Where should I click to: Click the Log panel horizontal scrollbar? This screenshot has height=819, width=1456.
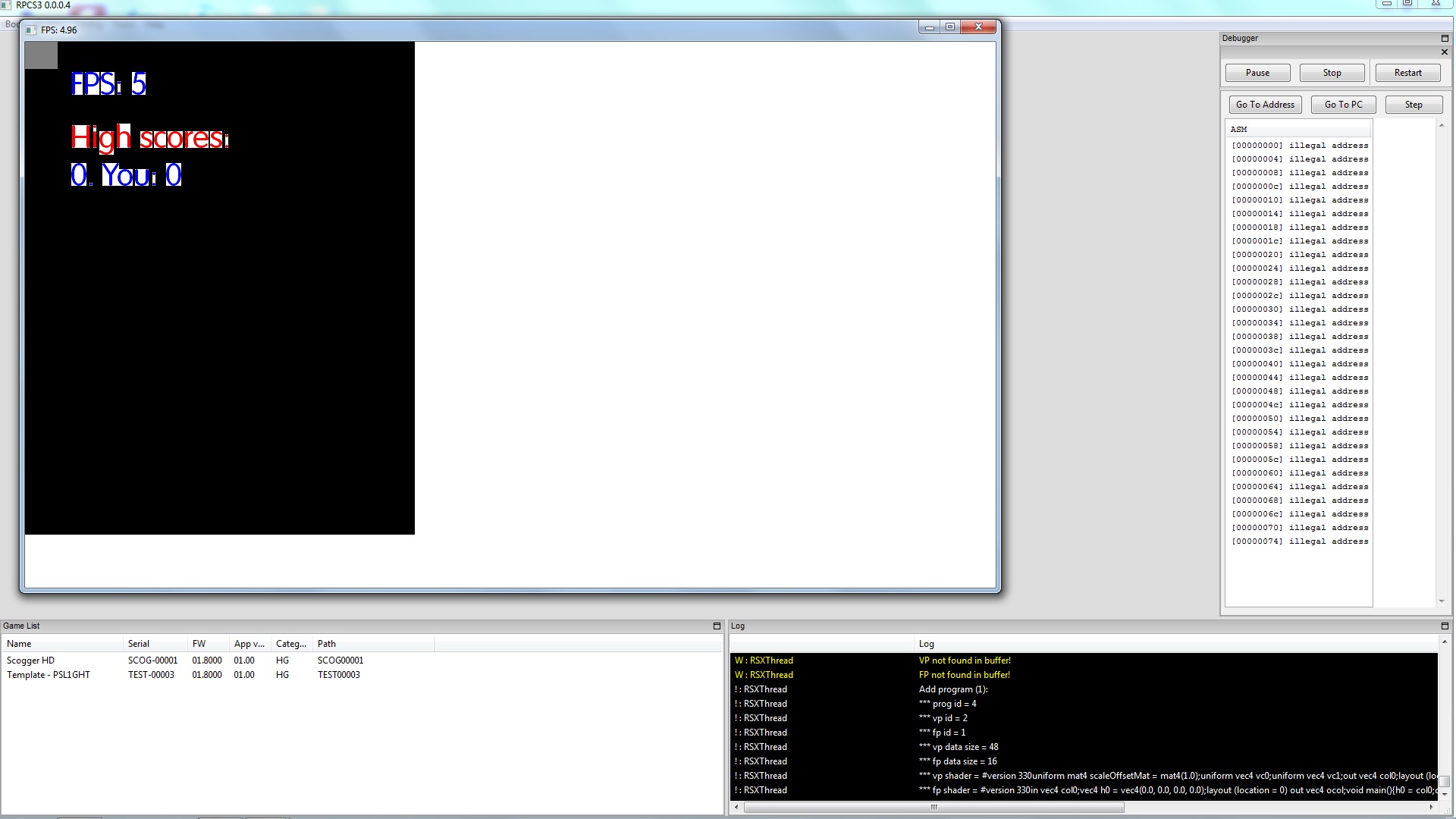coord(934,808)
